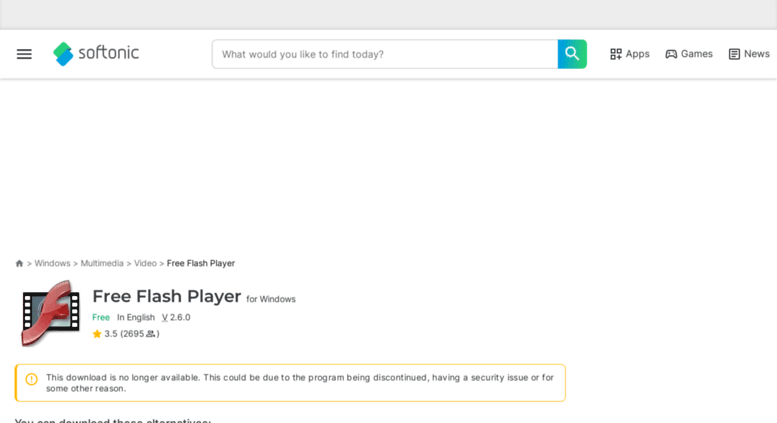Click the 3.5 (2695) rating text
The width and height of the screenshot is (777, 423).
132,334
